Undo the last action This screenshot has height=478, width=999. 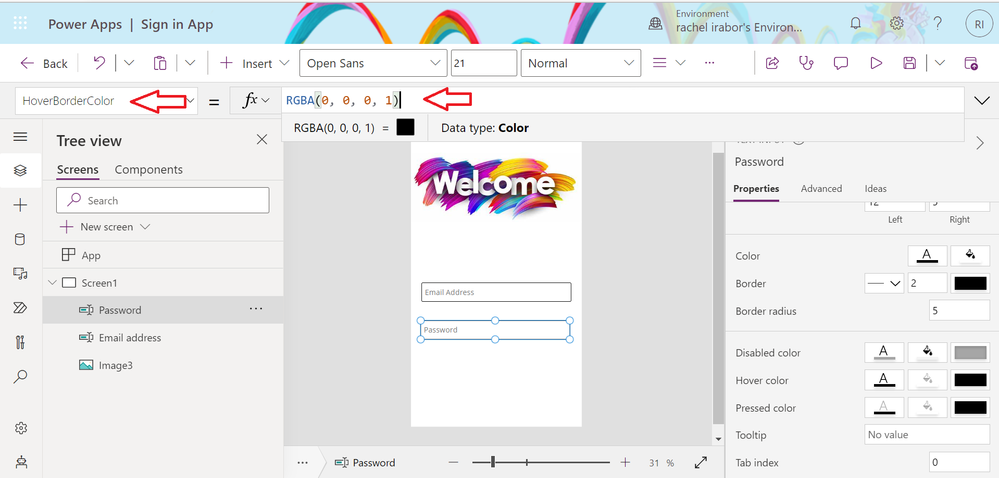pyautogui.click(x=99, y=62)
